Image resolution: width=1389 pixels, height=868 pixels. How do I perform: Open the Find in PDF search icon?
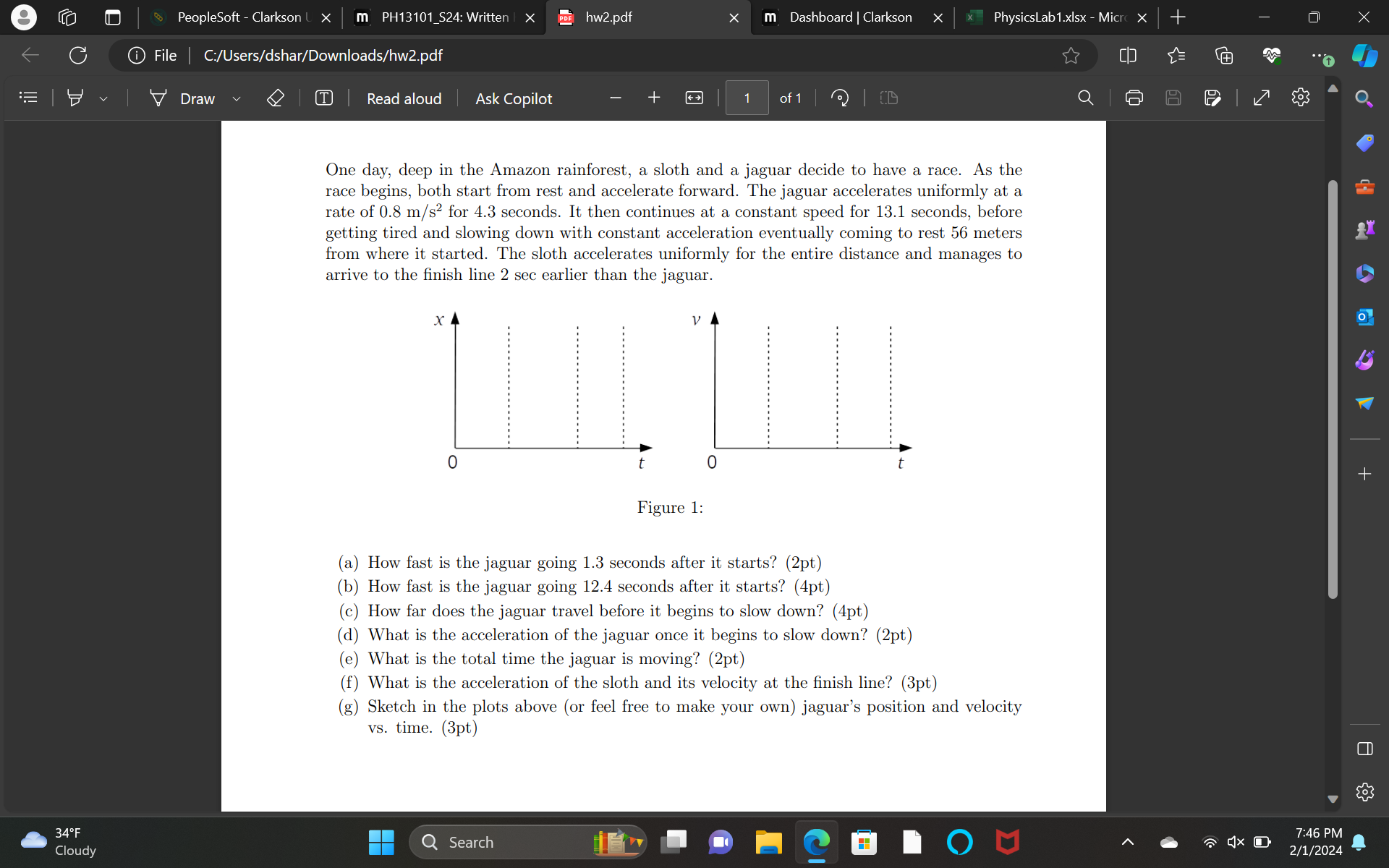point(1085,98)
